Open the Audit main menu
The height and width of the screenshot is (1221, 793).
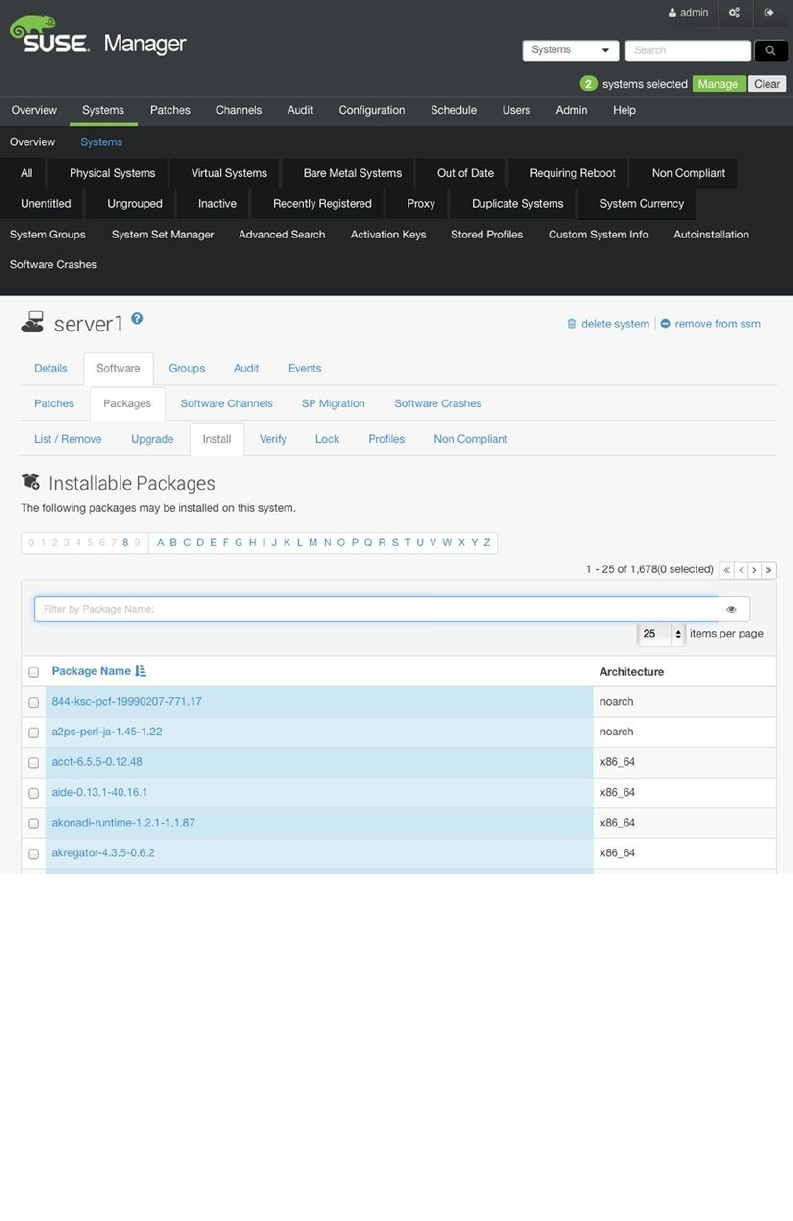click(300, 110)
